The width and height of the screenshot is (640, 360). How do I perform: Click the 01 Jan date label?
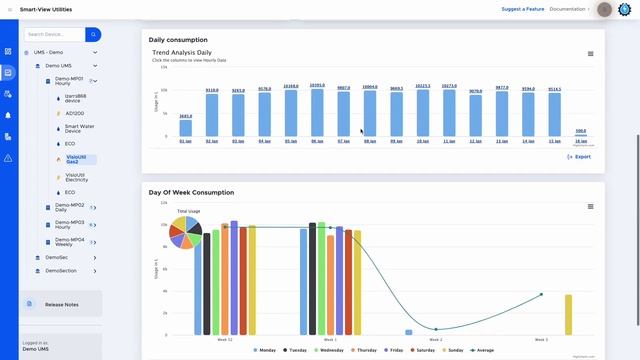pos(185,141)
